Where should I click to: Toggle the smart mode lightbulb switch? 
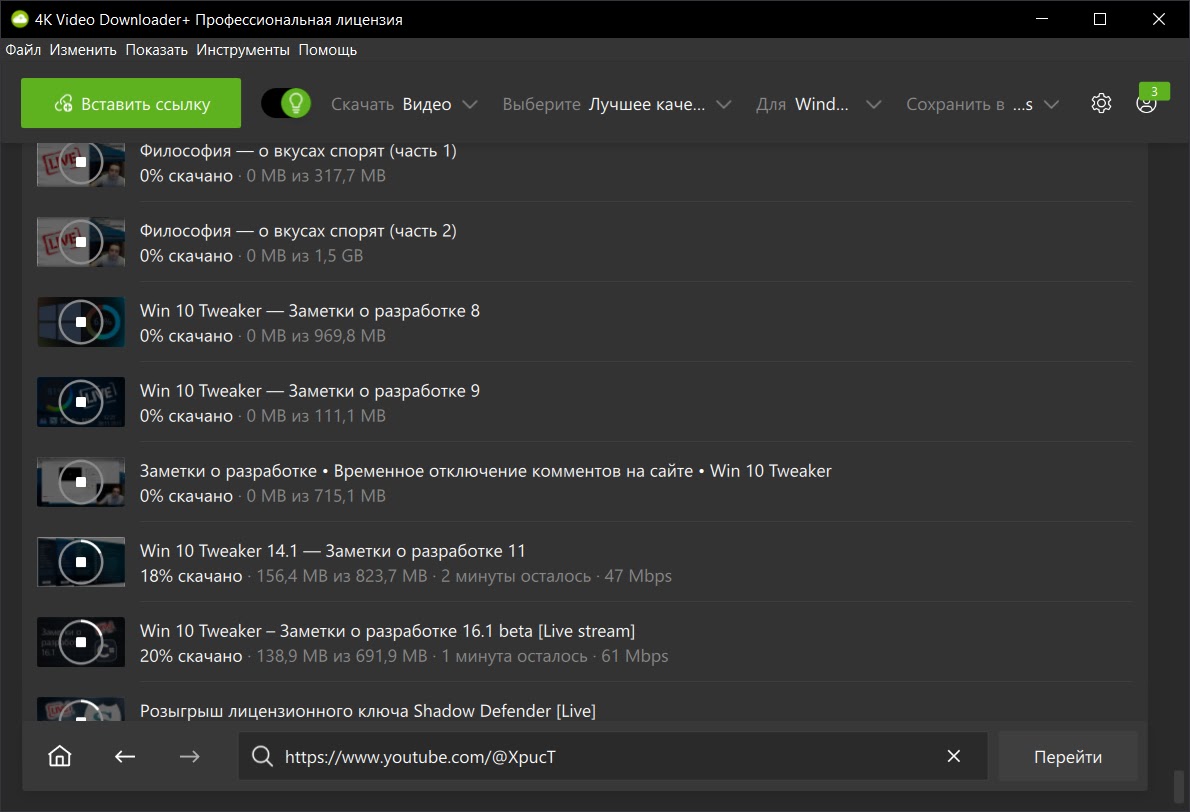(x=286, y=103)
